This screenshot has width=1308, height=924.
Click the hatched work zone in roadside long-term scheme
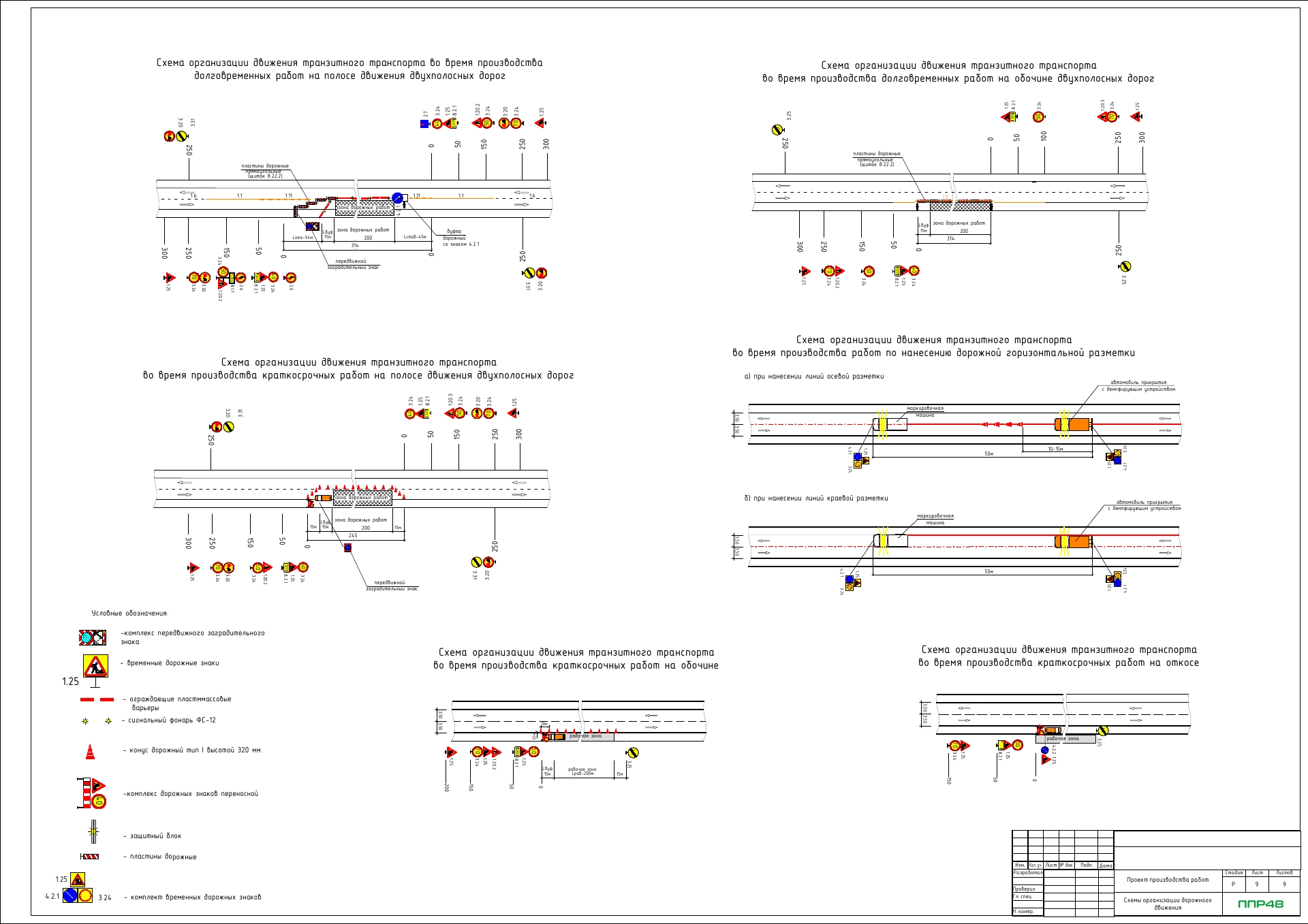(x=961, y=206)
